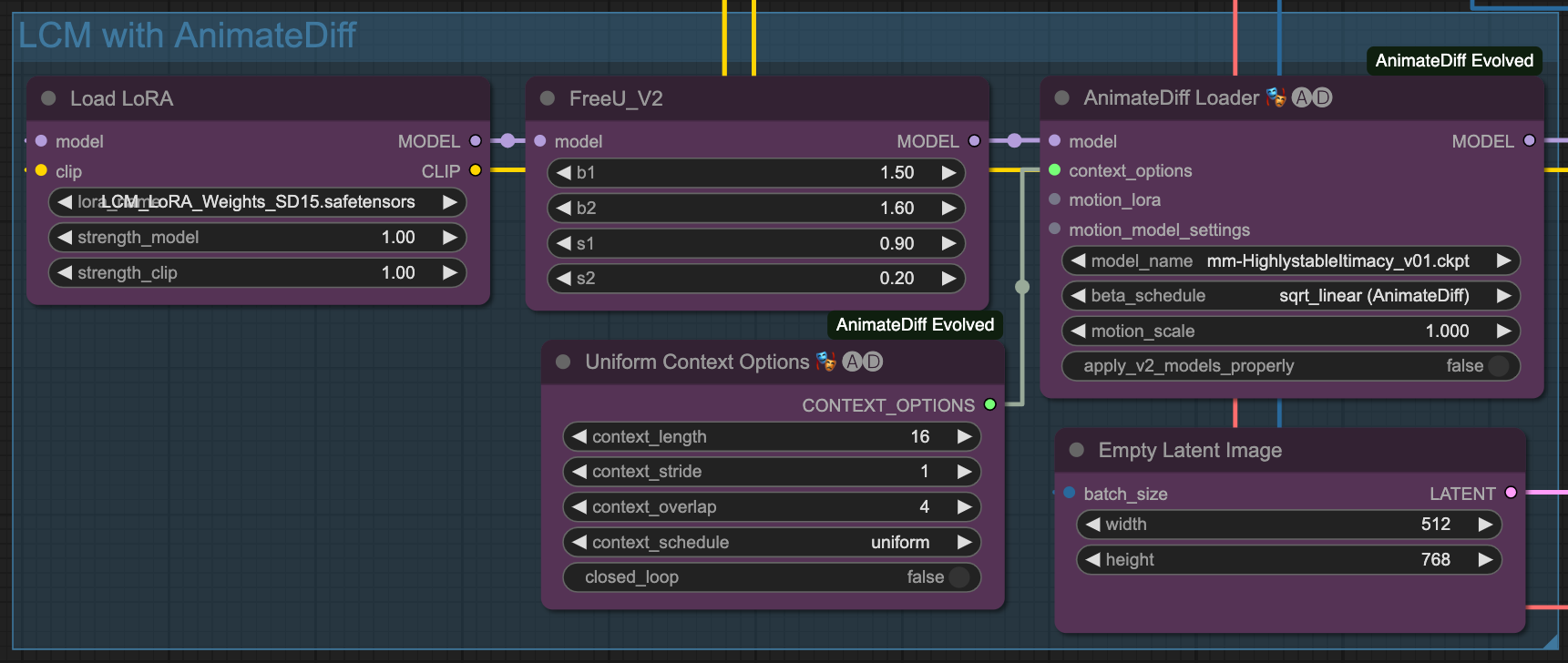
Task: Increase context_overlap with right arrow
Action: coord(964,507)
